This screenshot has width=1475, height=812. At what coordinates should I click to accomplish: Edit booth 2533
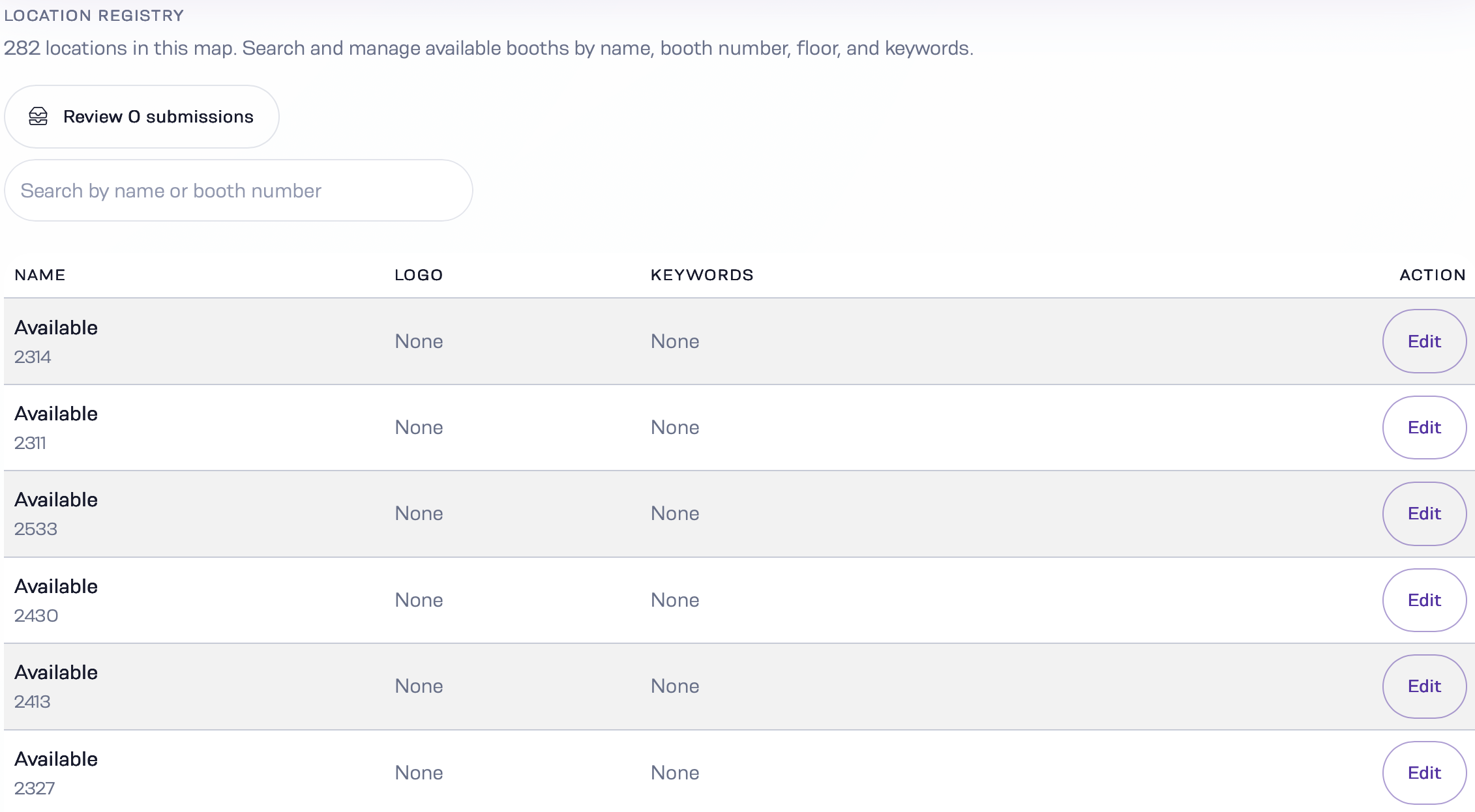(1424, 514)
